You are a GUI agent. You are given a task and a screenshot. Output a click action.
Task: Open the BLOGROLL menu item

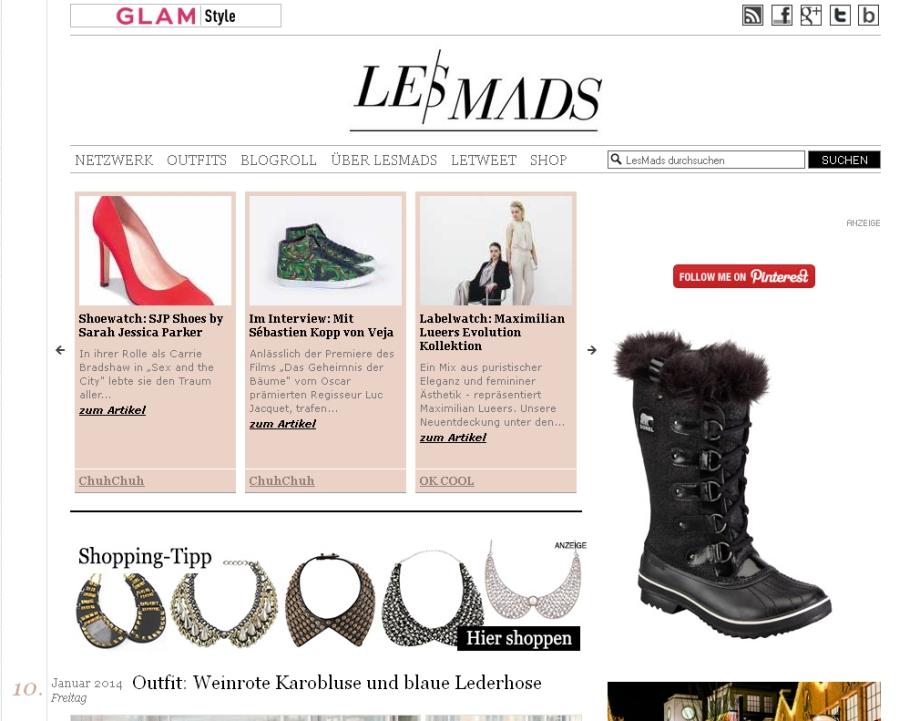pyautogui.click(x=278, y=160)
